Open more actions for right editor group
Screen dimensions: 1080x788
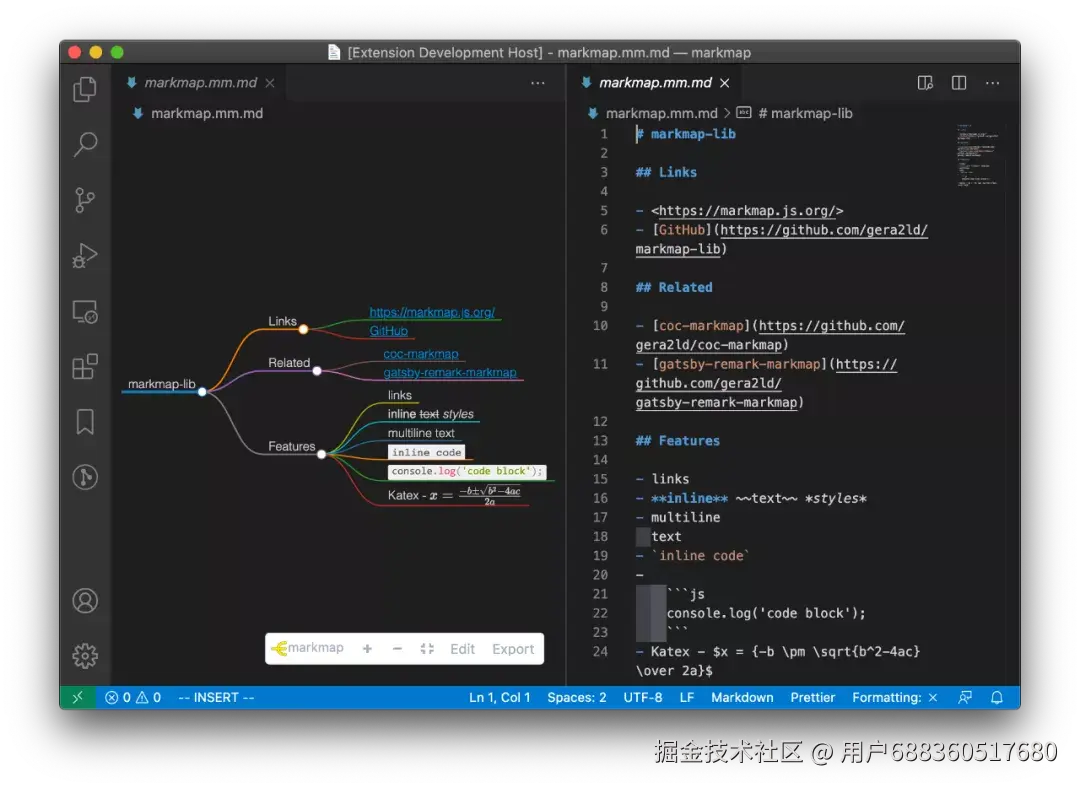993,83
